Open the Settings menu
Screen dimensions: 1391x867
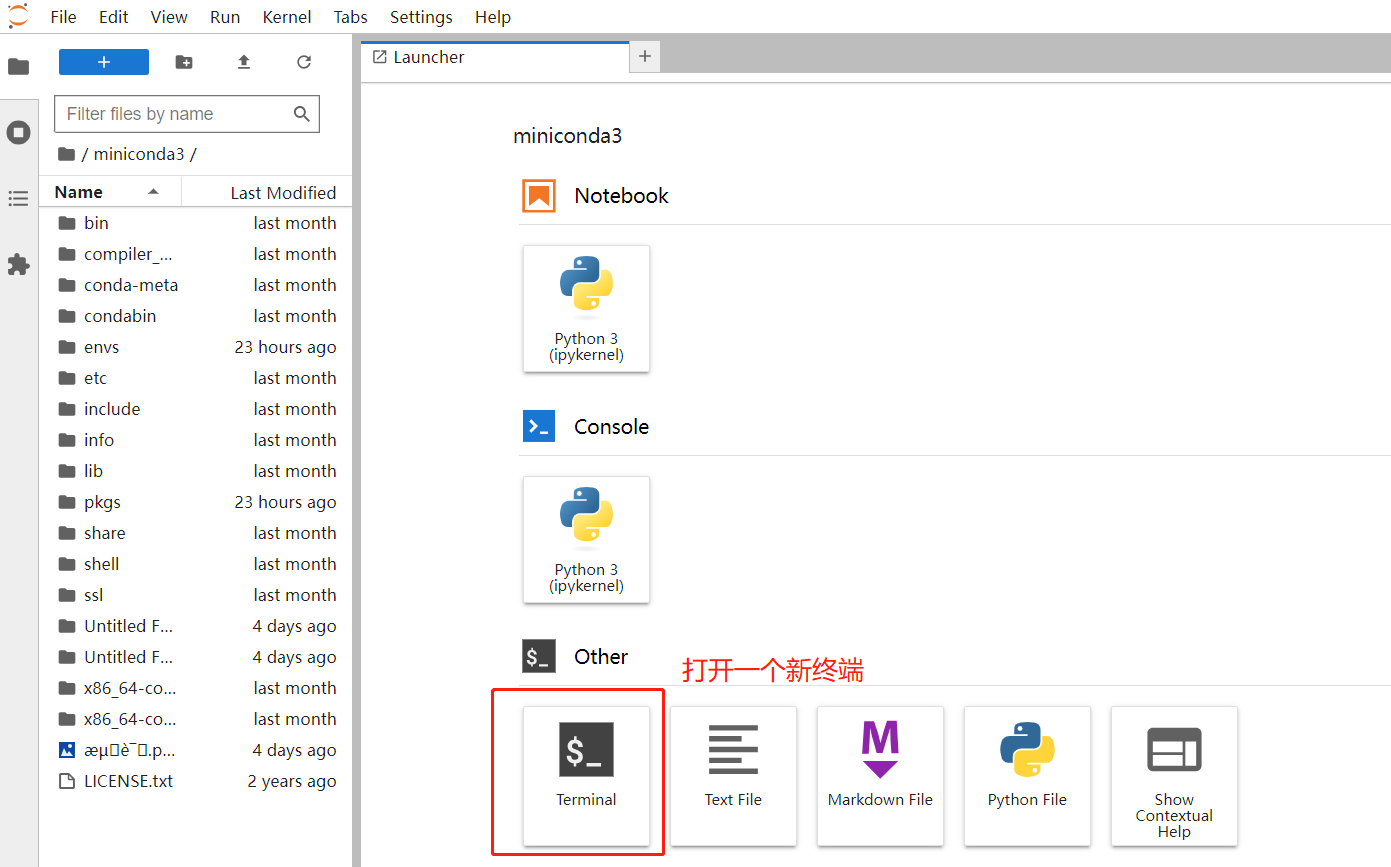click(x=421, y=17)
